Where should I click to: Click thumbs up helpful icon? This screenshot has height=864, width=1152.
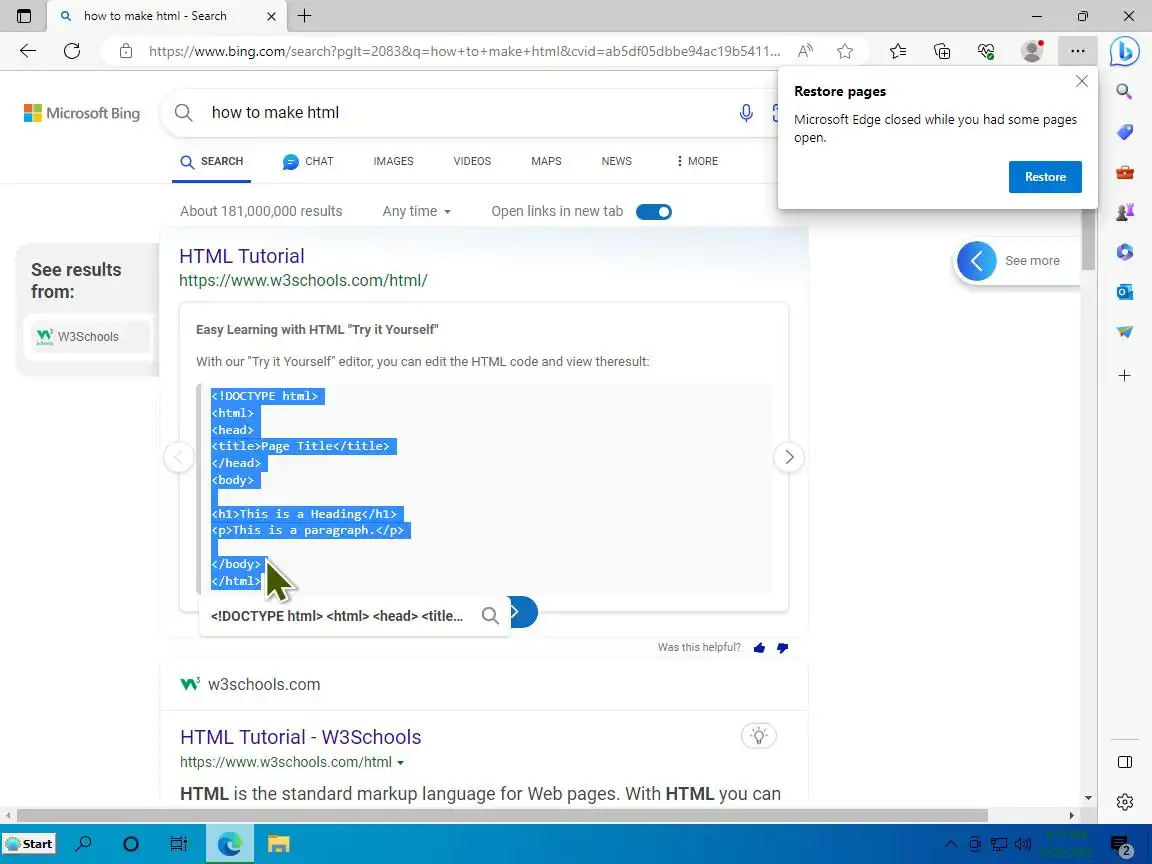(x=759, y=647)
